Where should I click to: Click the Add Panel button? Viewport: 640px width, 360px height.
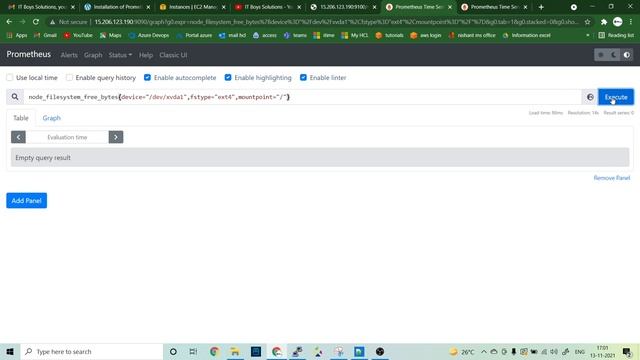click(x=27, y=200)
